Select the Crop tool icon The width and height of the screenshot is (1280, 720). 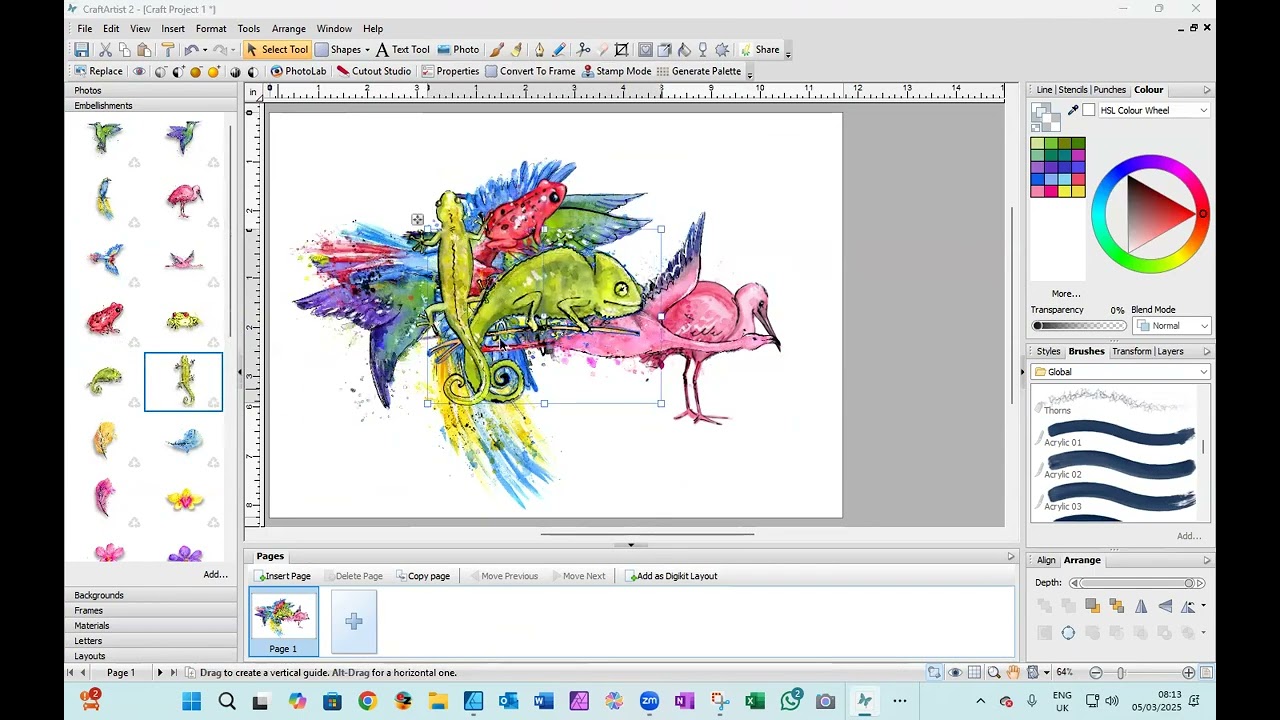click(621, 50)
